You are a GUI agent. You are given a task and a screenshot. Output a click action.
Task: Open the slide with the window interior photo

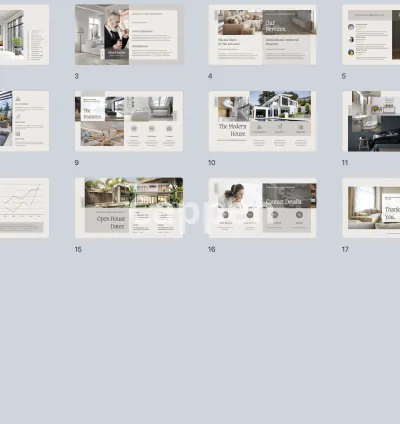click(x=24, y=35)
